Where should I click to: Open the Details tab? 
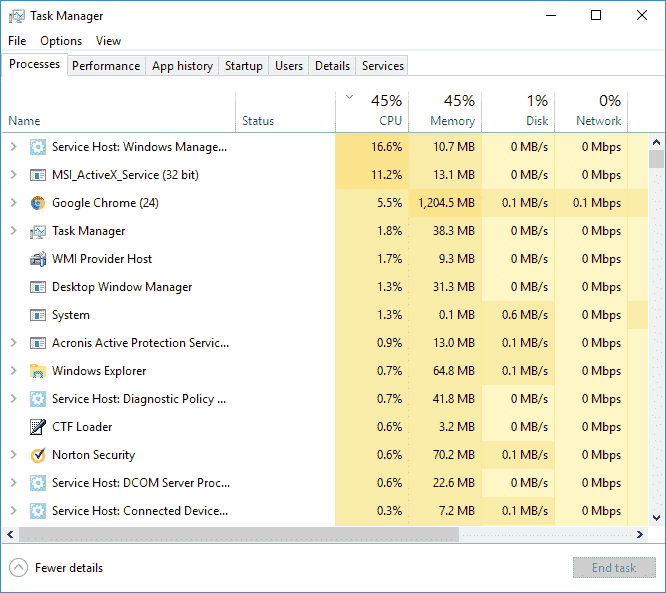tap(332, 66)
